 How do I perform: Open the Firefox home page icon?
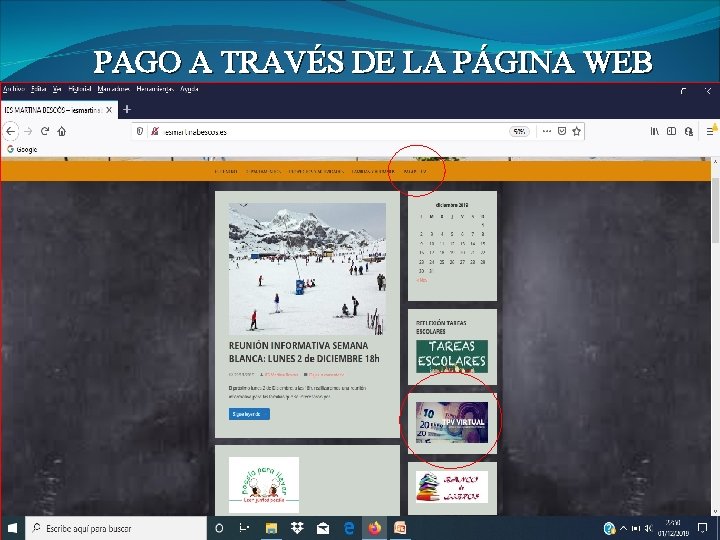[62, 131]
